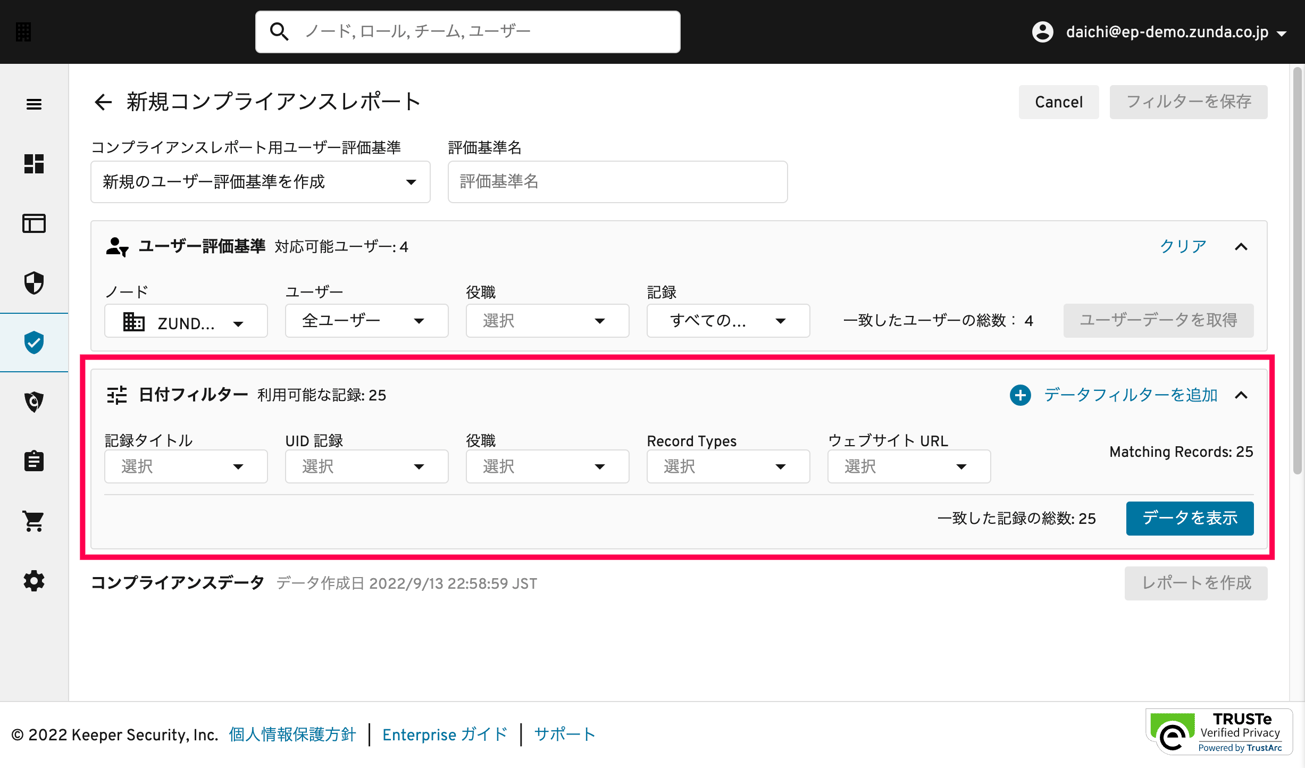Open the navigation menu via hamburger icon
The width and height of the screenshot is (1305, 768).
coord(33,104)
